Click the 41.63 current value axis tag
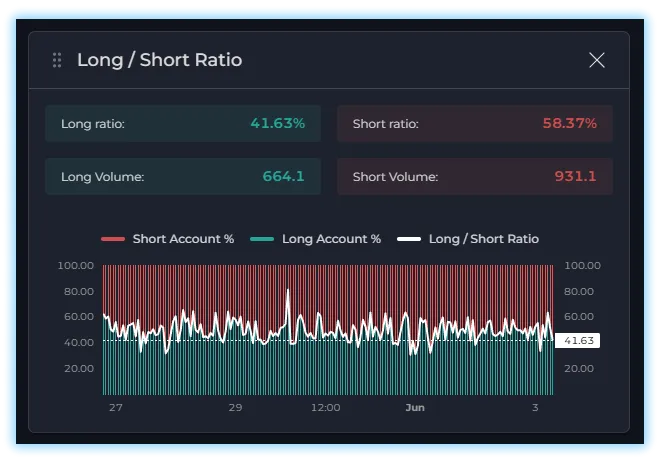The image size is (657, 458). 578,341
